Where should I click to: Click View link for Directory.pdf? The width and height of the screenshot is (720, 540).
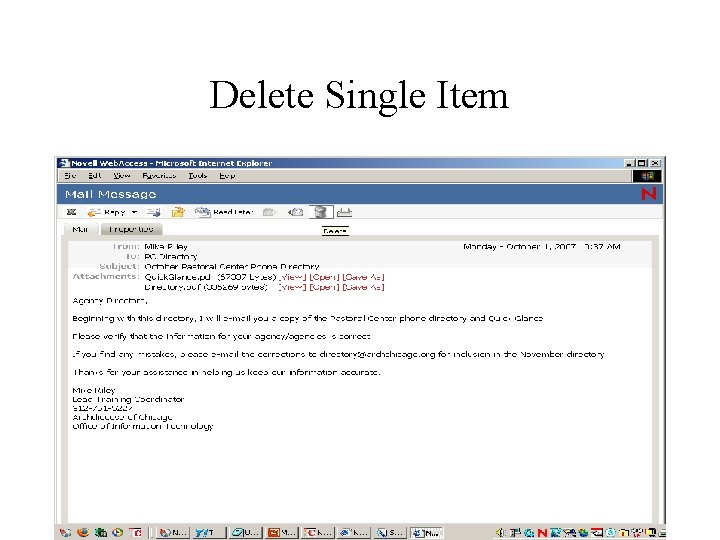tap(292, 287)
